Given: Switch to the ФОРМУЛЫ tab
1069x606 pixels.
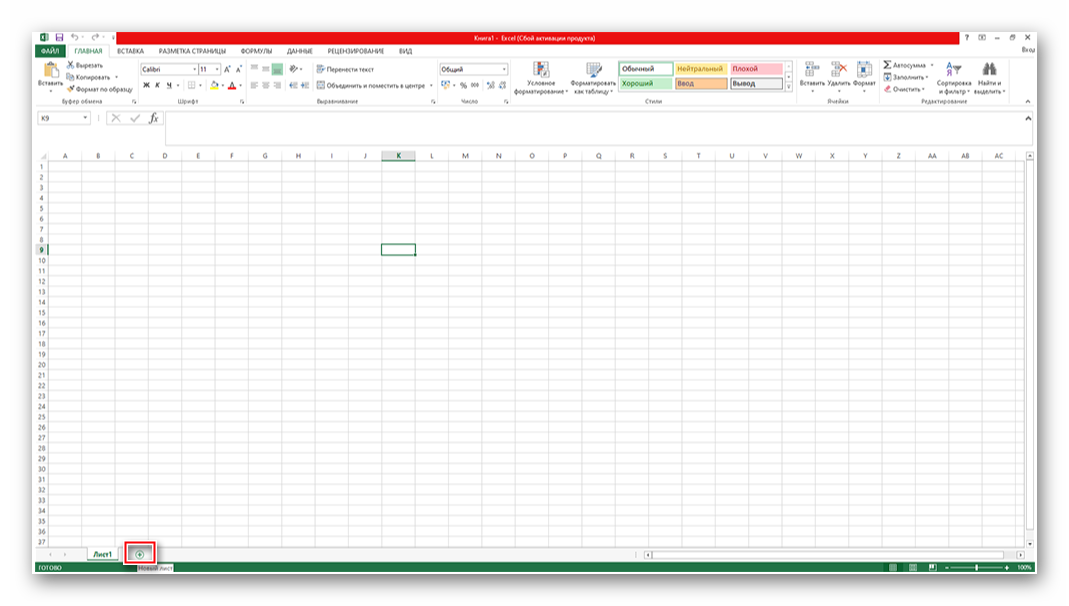Looking at the screenshot, I should [x=256, y=51].
